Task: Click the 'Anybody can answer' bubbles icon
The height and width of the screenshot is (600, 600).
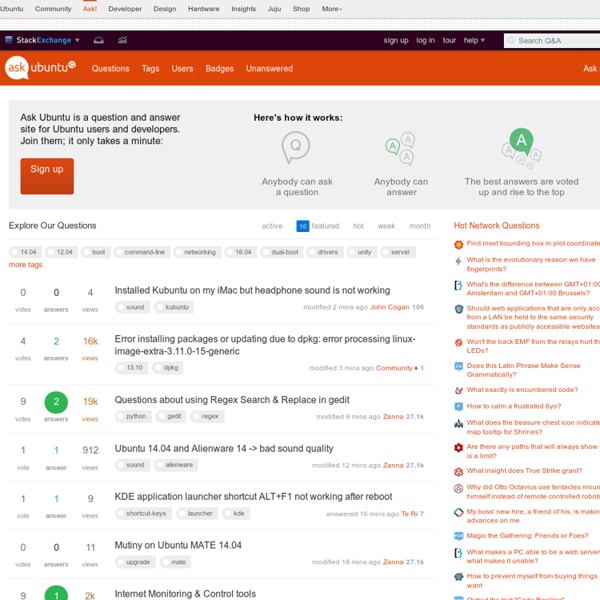Action: click(x=400, y=149)
